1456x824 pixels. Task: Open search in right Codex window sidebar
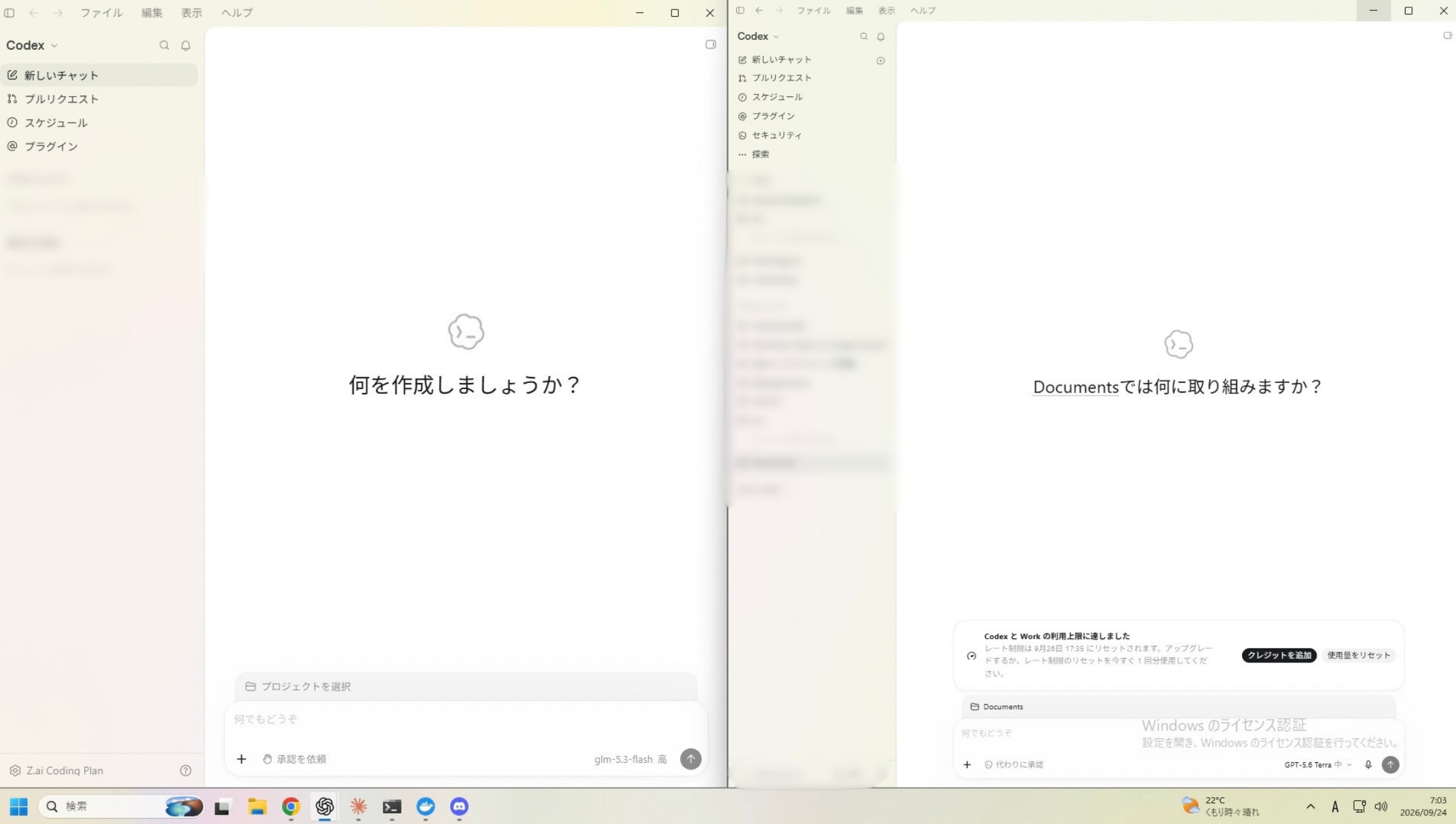(x=864, y=36)
